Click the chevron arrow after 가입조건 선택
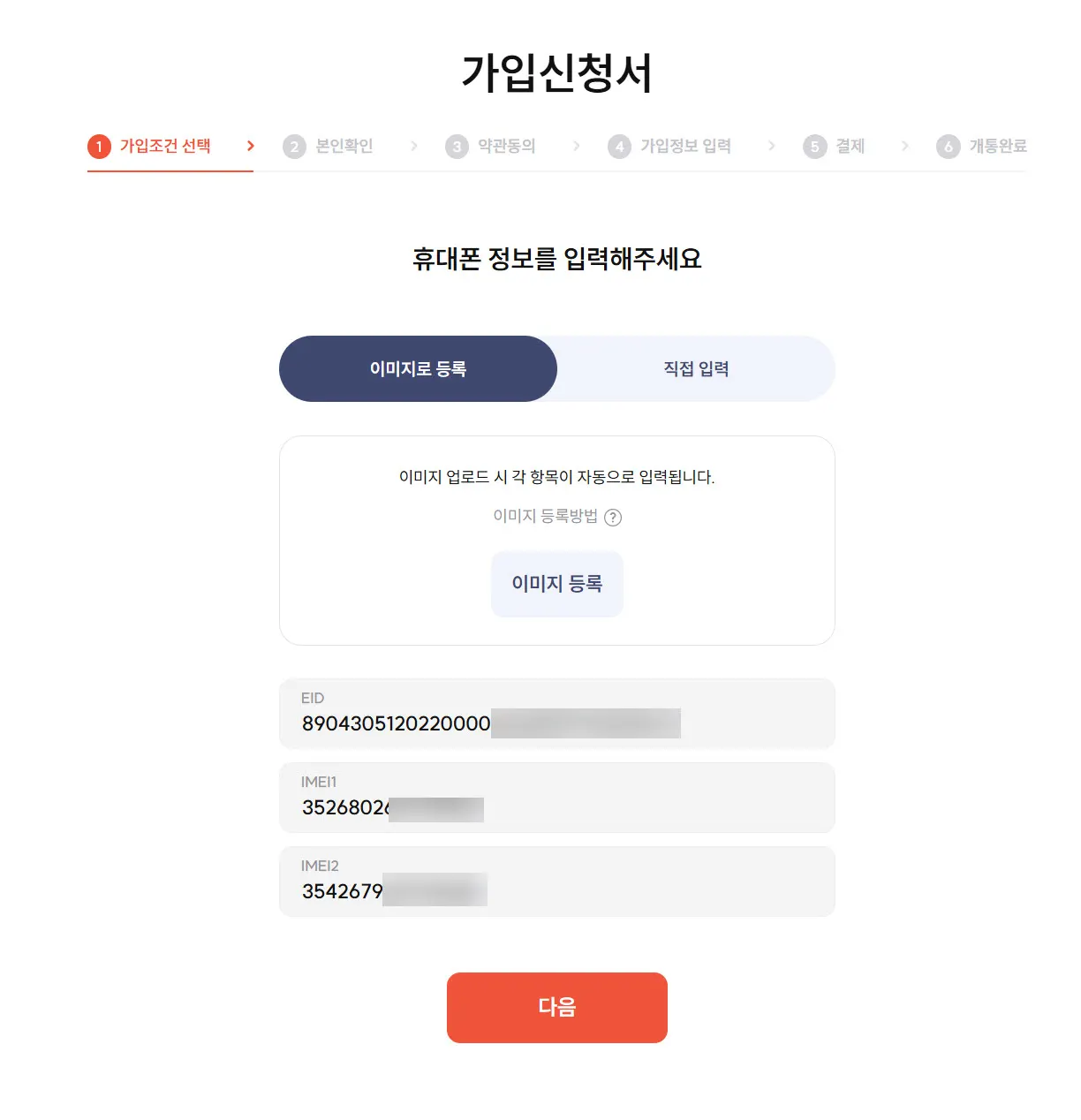This screenshot has height=1120, width=1081. (250, 146)
